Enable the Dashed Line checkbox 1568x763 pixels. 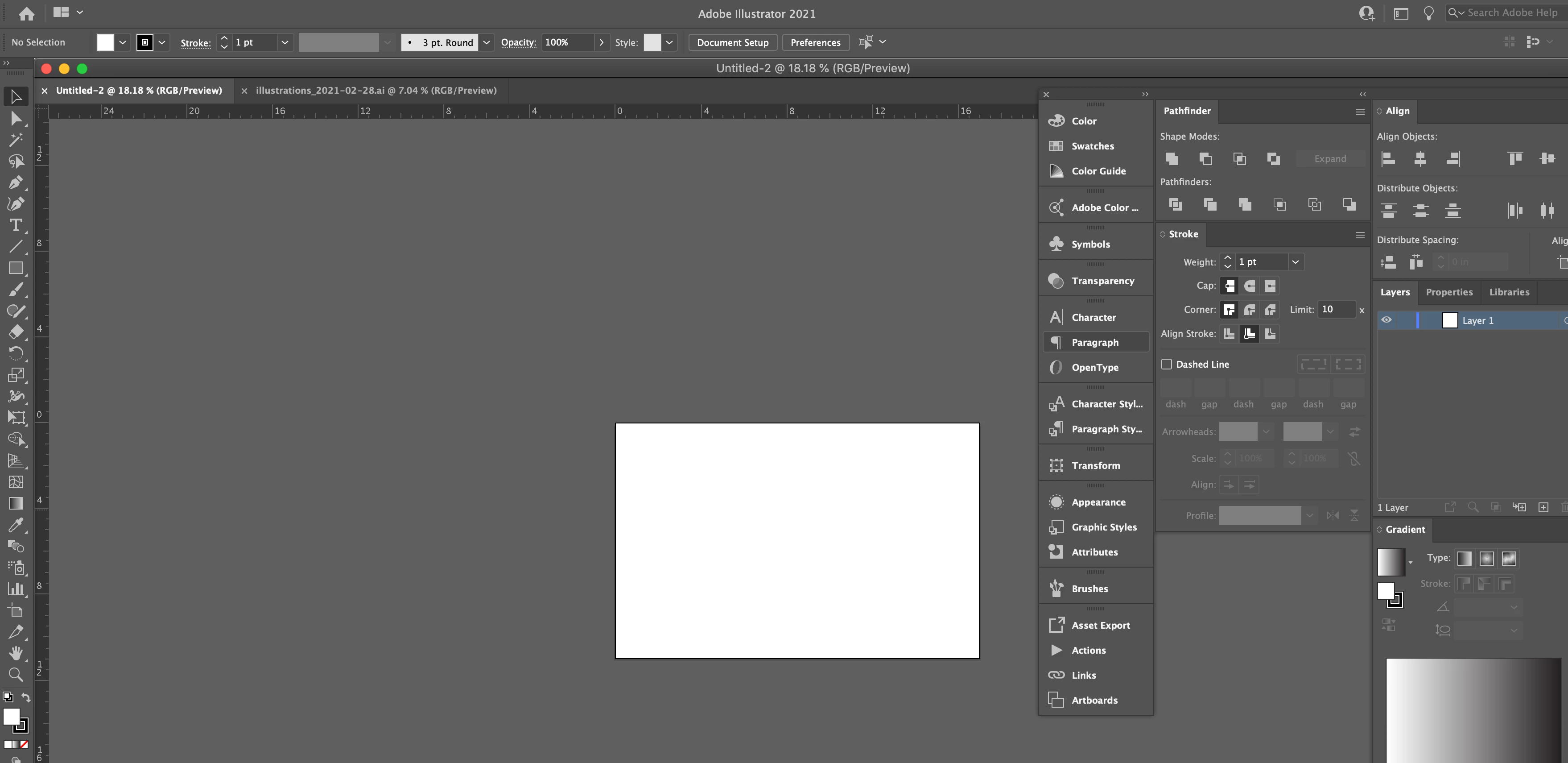[1166, 364]
